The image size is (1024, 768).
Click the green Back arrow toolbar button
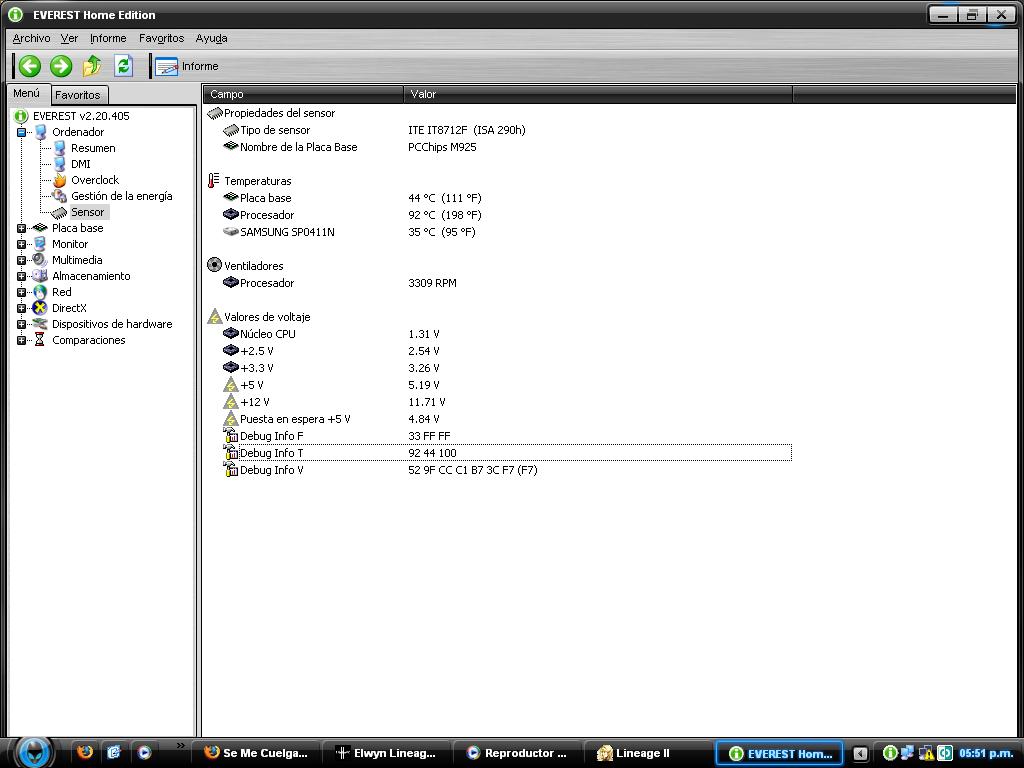[x=29, y=66]
